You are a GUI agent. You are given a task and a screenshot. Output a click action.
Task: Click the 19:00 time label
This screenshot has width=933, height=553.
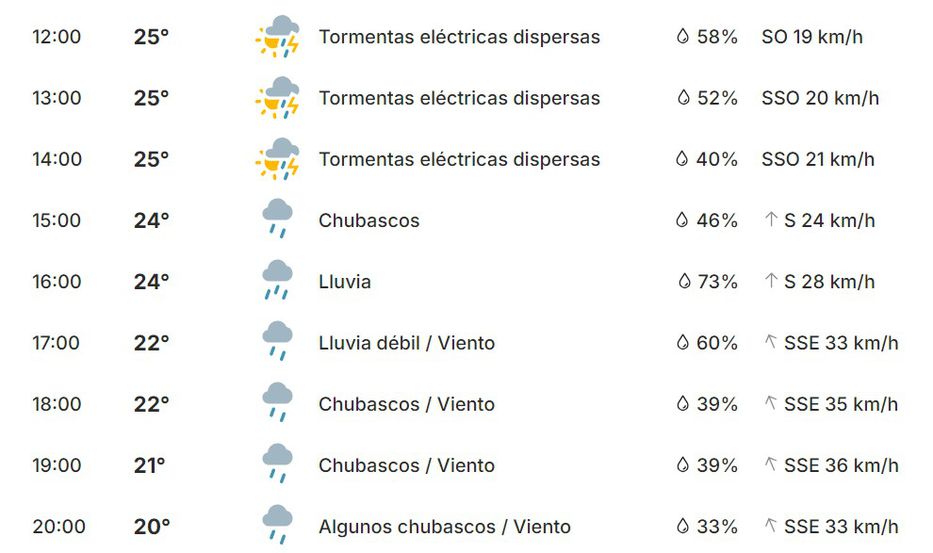tap(56, 465)
